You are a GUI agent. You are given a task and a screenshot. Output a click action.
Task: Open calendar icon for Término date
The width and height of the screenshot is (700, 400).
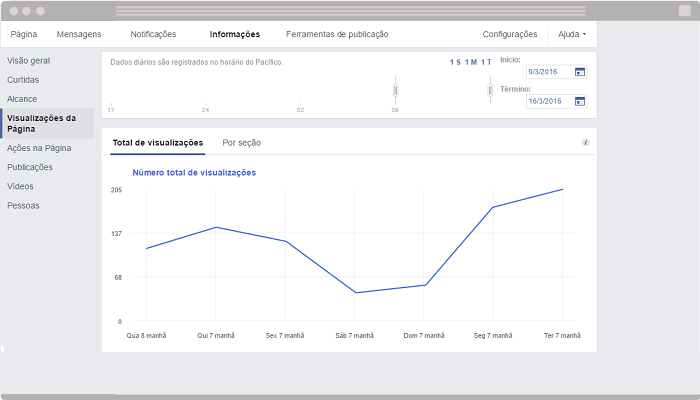pyautogui.click(x=579, y=101)
